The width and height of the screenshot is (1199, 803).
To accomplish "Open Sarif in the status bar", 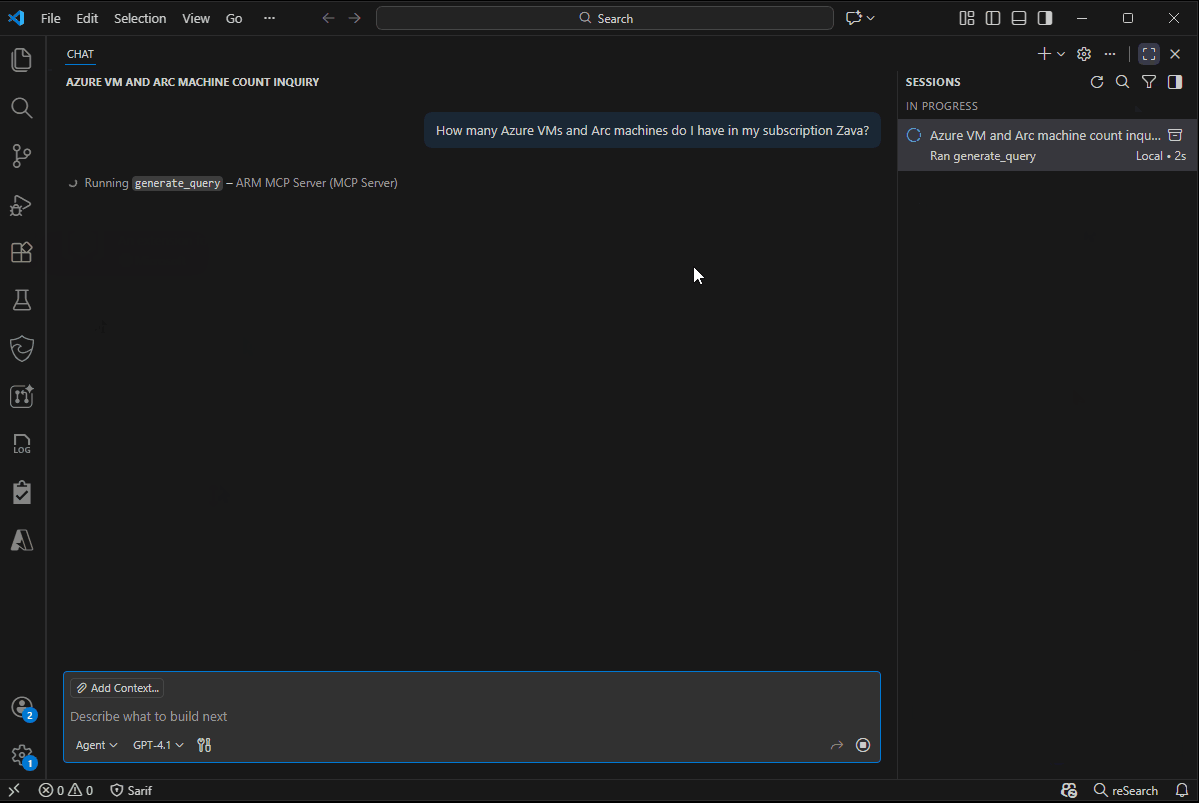I will point(131,791).
